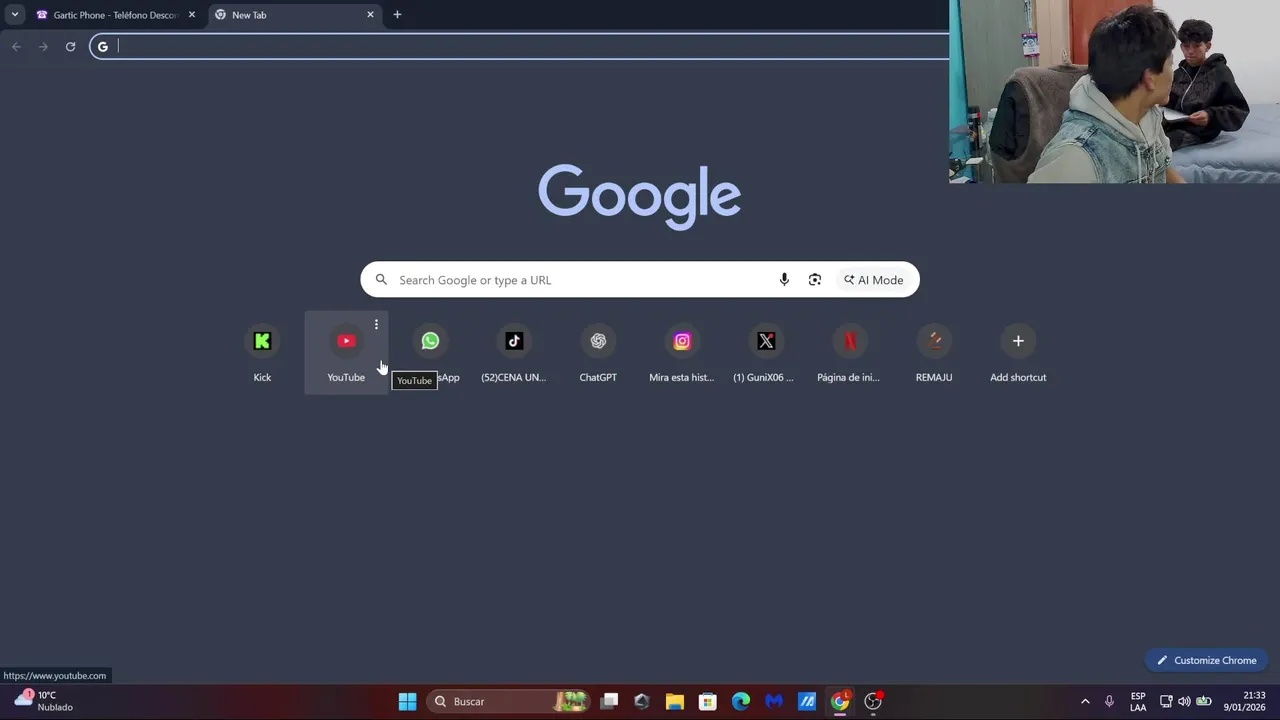1280x720 pixels.
Task: Open ESP LAA language switcher
Action: [x=1138, y=701]
